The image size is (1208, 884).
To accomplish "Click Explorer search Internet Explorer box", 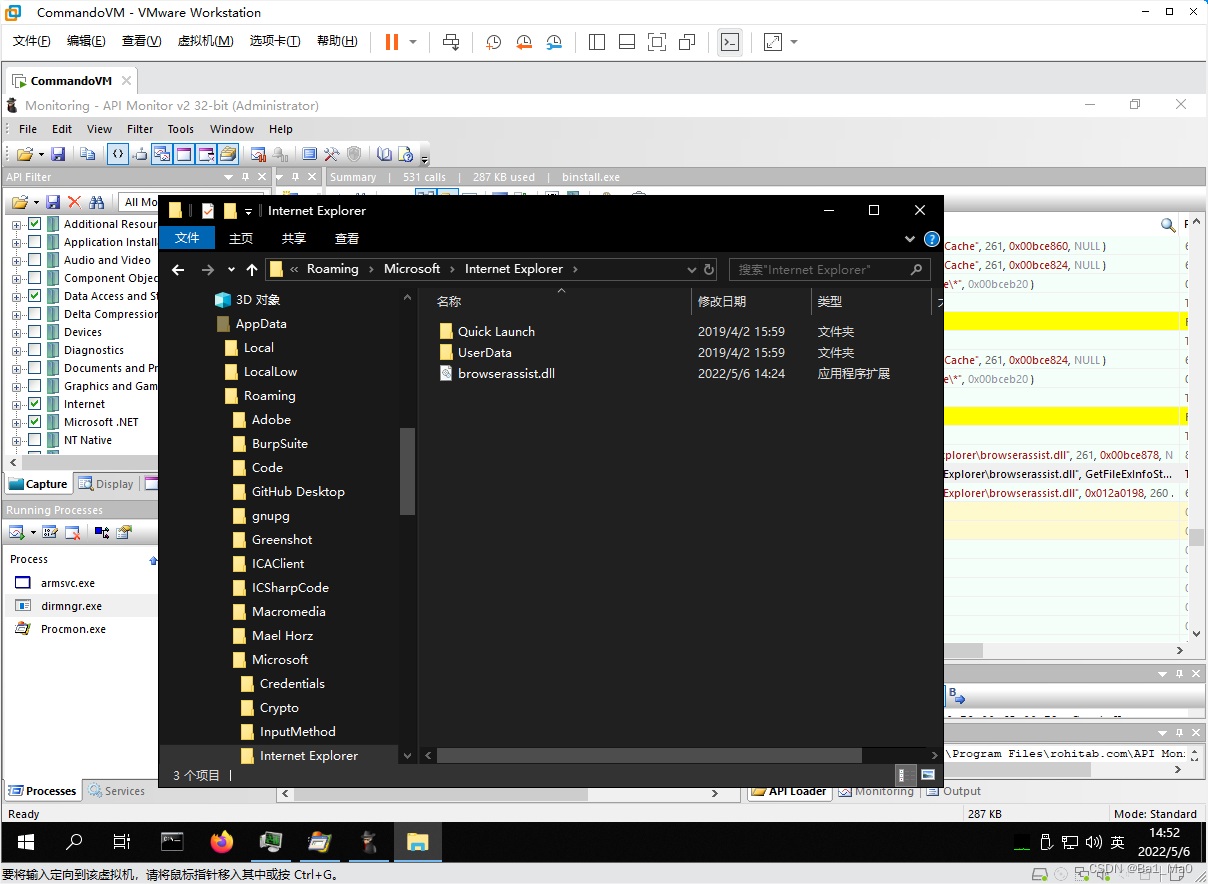I will 830,269.
